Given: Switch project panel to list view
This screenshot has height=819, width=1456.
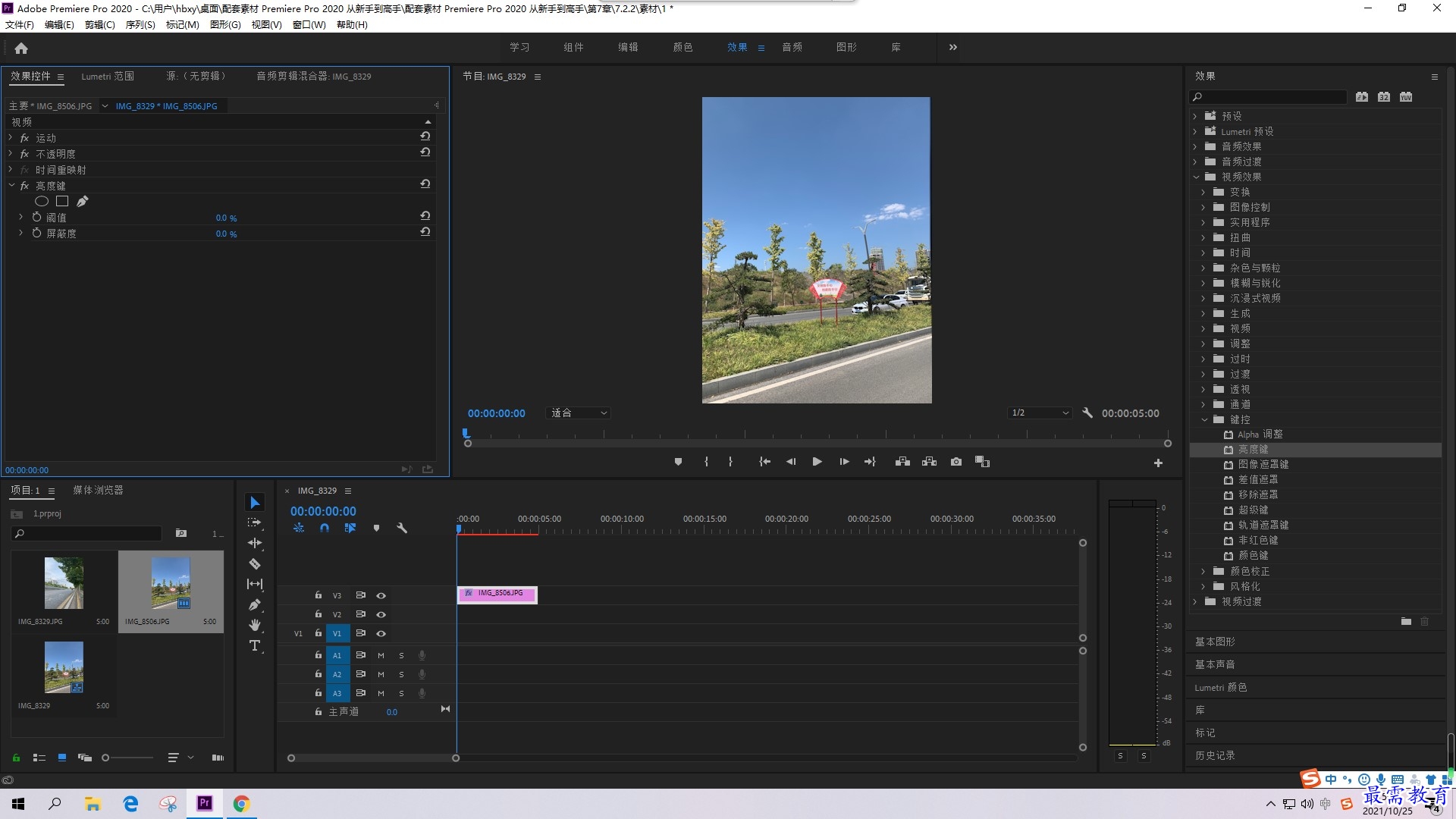Looking at the screenshot, I should click(39, 758).
